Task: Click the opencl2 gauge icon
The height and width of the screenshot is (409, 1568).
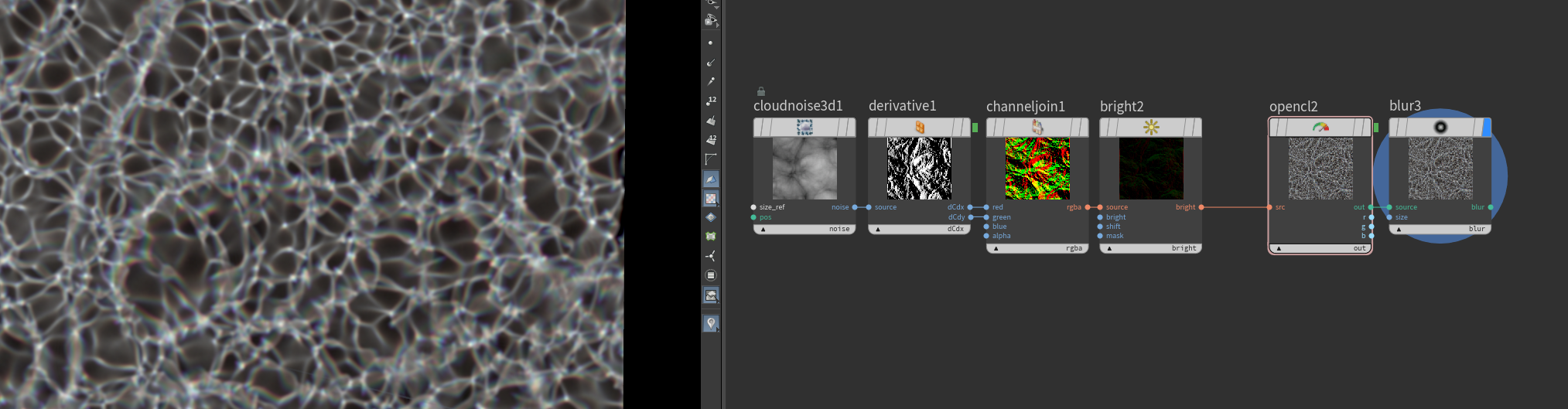Action: (x=1320, y=128)
